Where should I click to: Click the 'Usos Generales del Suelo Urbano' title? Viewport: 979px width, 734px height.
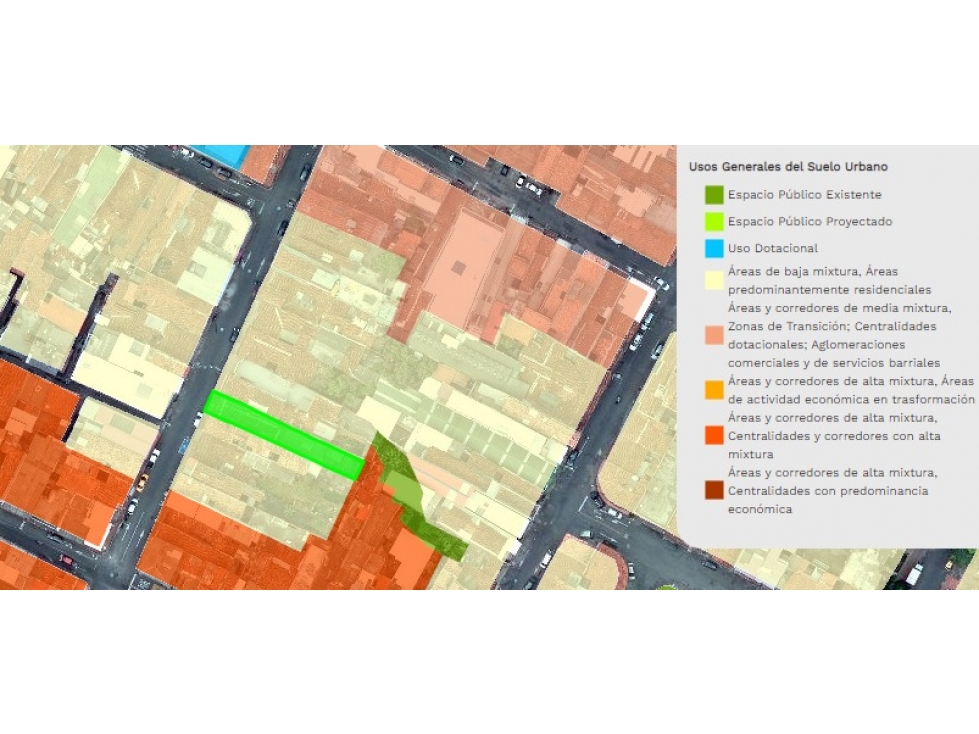coord(788,167)
